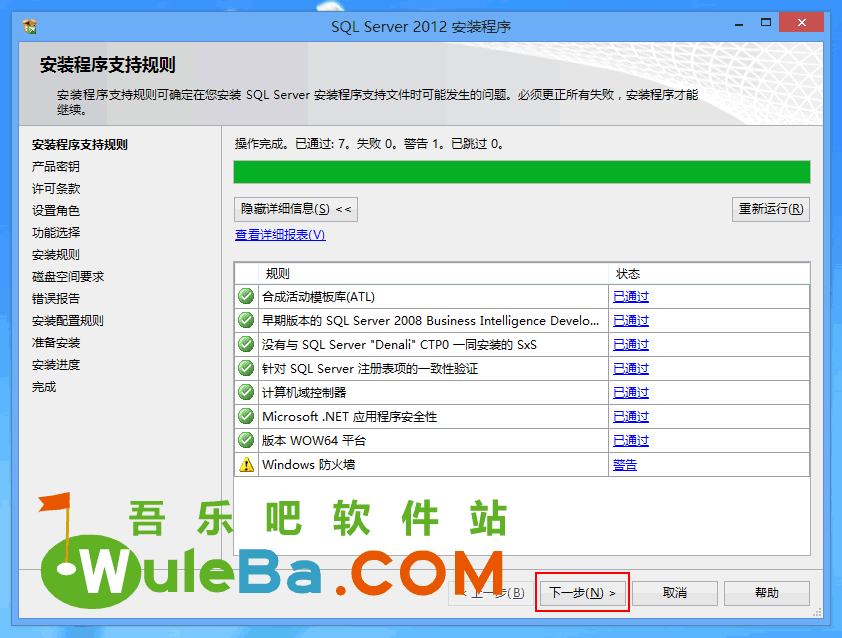Open help via the 帮助 button
The image size is (842, 638).
pos(767,592)
